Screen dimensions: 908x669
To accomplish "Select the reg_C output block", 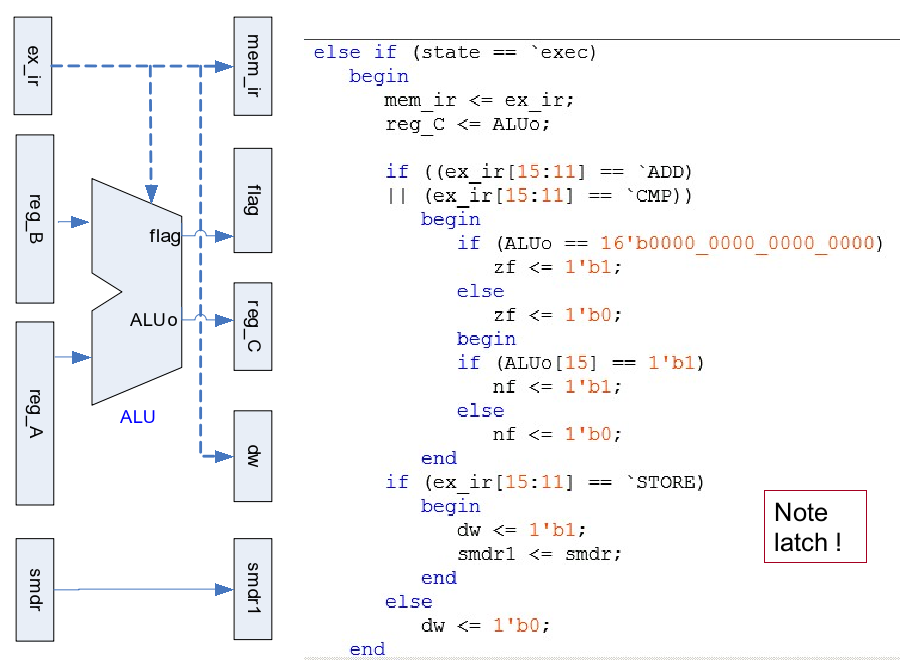I will [x=252, y=326].
